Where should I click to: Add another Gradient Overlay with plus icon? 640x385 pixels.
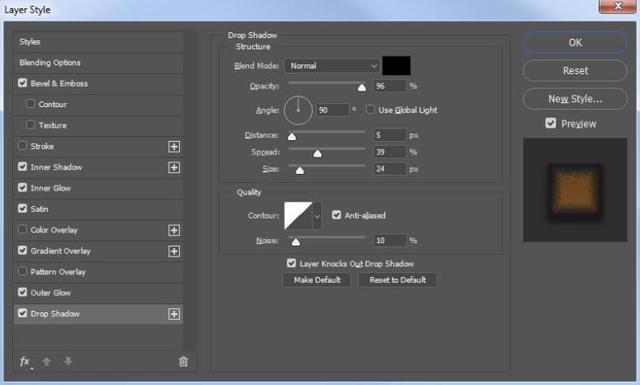(x=174, y=251)
